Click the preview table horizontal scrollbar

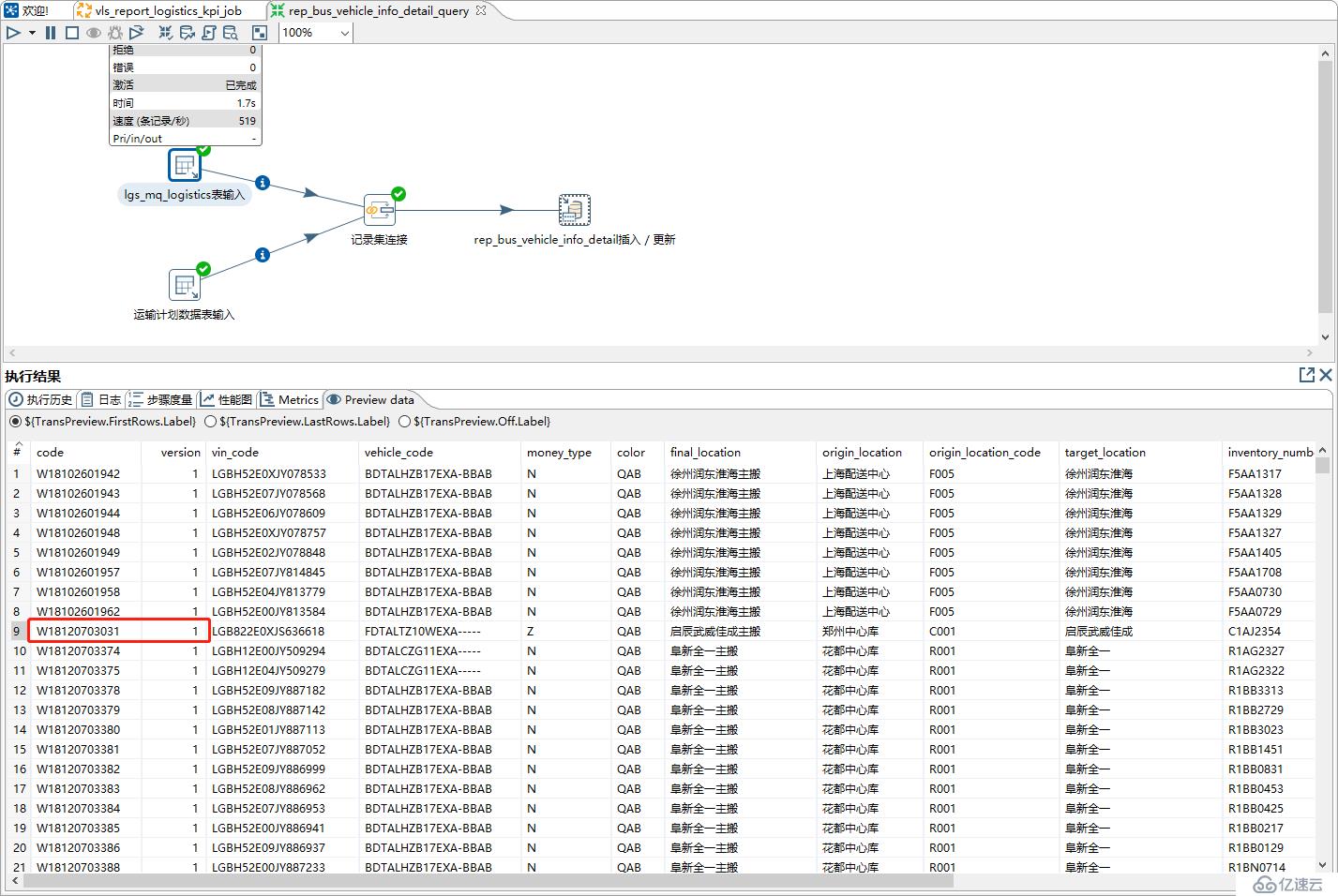click(488, 881)
